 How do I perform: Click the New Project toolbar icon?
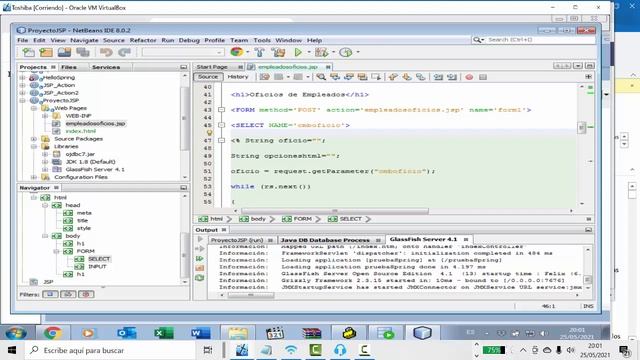pyautogui.click(x=46, y=52)
